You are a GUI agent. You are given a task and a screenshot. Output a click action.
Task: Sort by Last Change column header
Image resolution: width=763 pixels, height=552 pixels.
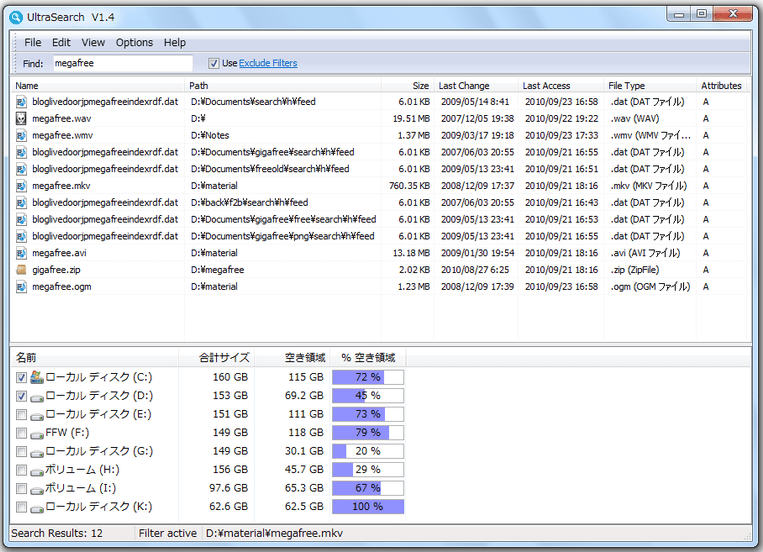pyautogui.click(x=476, y=86)
